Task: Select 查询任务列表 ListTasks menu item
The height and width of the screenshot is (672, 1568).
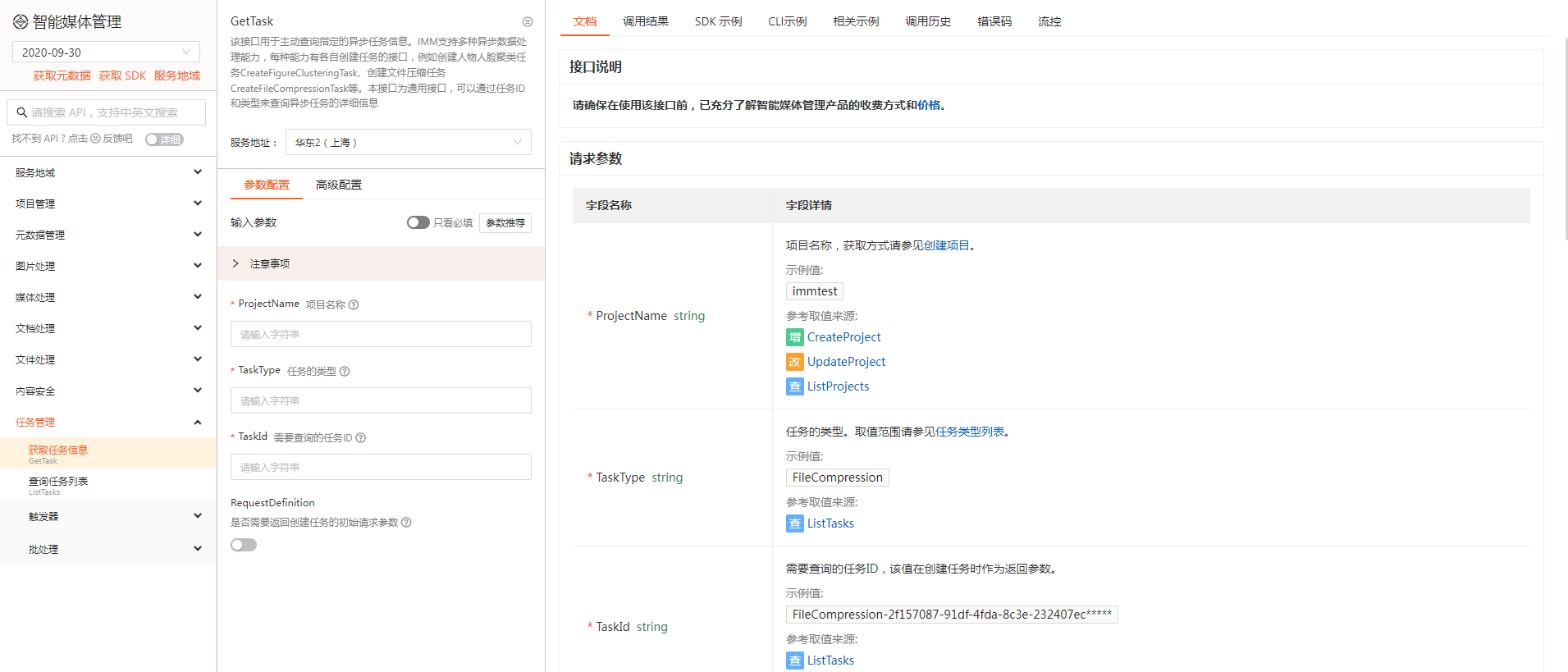Action: point(108,485)
